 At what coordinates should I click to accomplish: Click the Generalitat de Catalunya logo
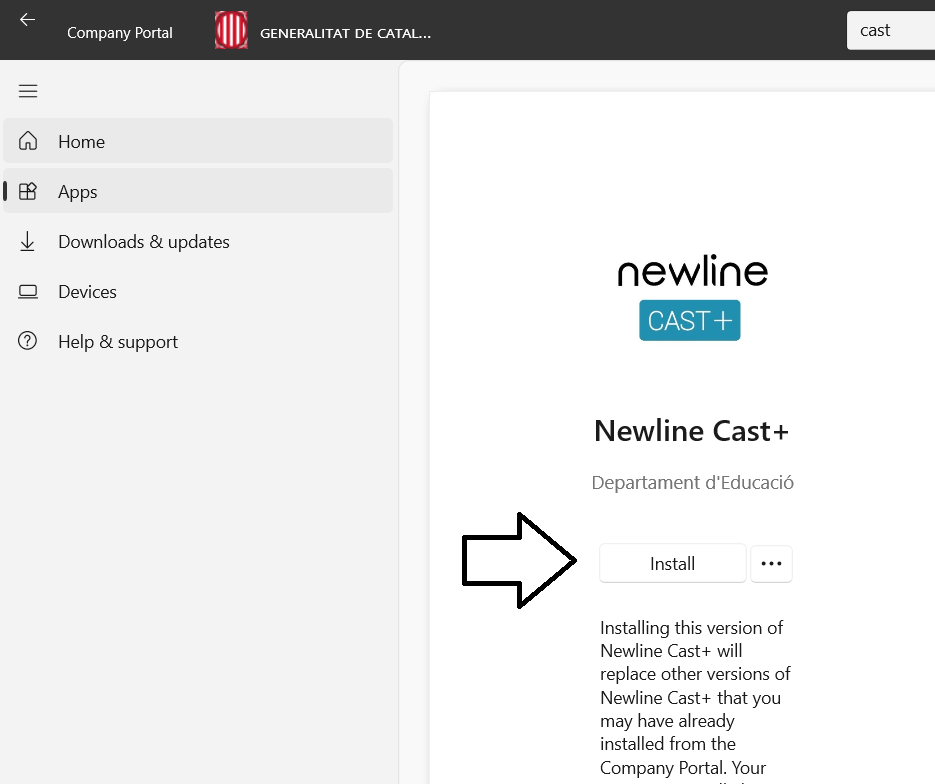tap(231, 31)
